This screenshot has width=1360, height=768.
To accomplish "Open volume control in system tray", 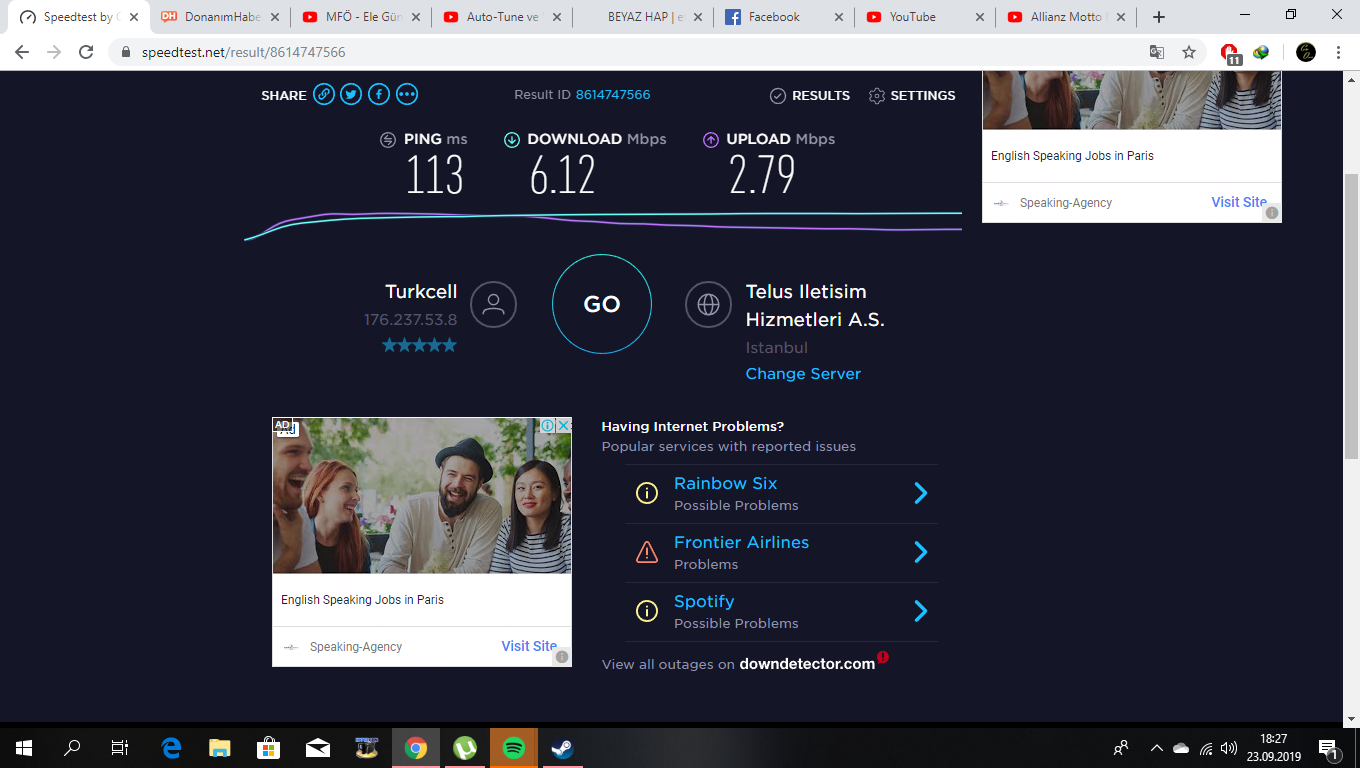I will [x=1229, y=748].
